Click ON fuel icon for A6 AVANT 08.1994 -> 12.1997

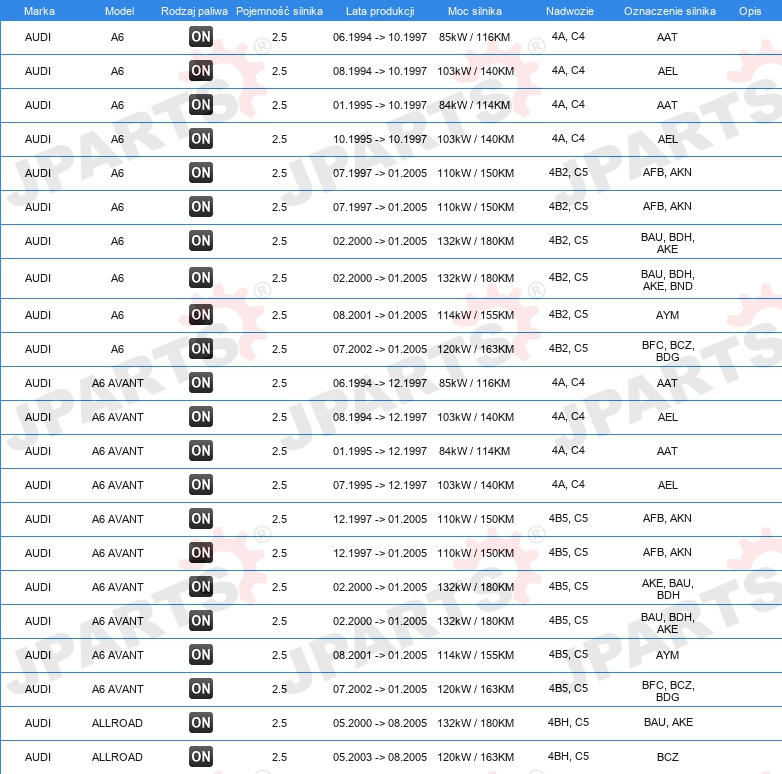point(201,416)
